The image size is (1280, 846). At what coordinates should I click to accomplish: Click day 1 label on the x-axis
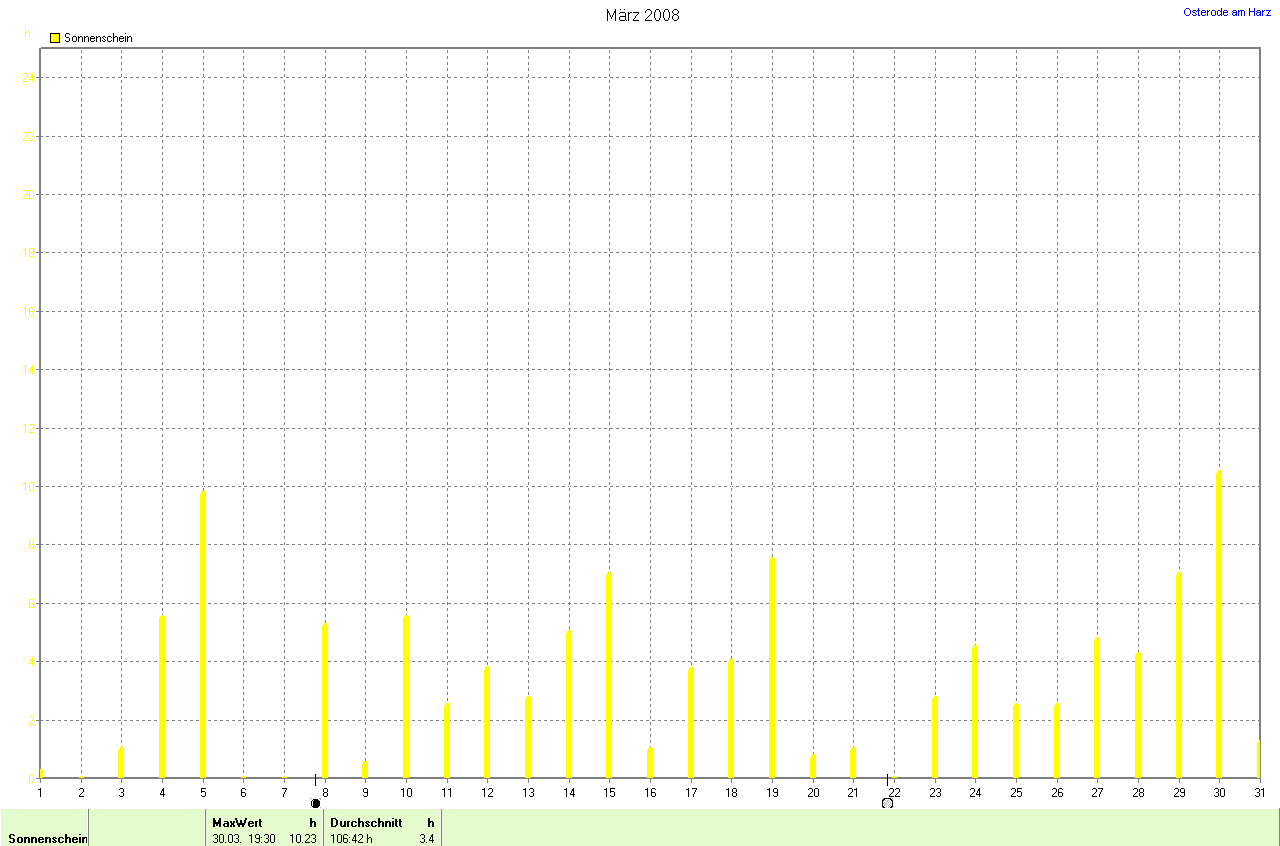40,792
